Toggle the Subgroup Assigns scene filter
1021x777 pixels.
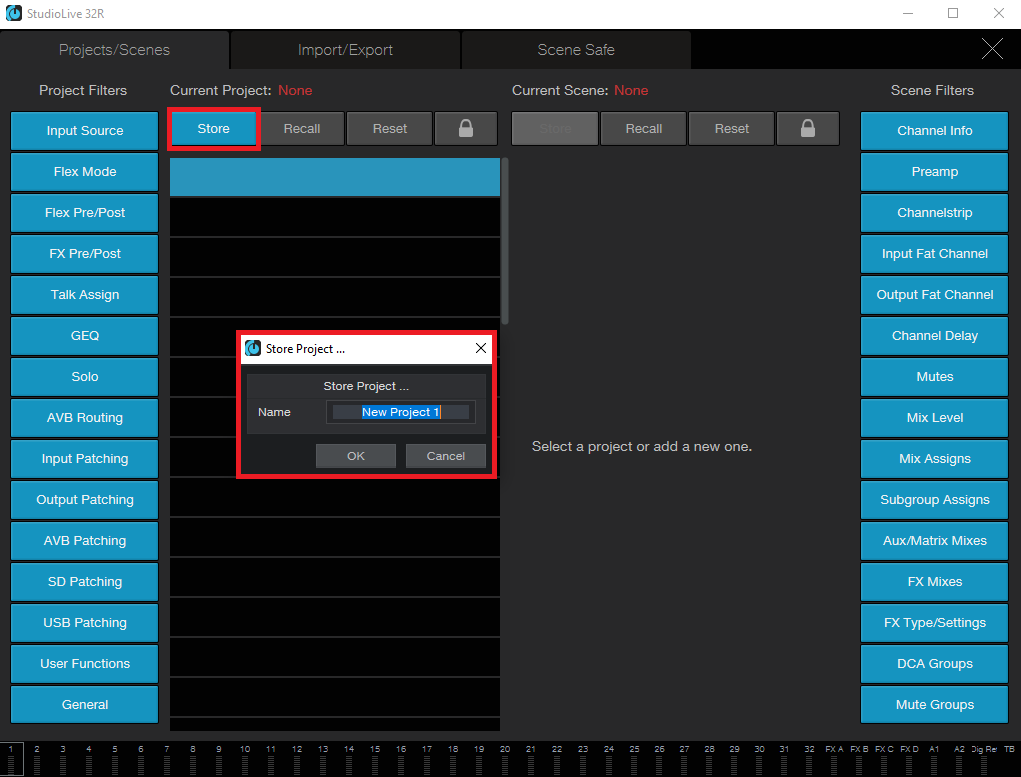tap(934, 500)
